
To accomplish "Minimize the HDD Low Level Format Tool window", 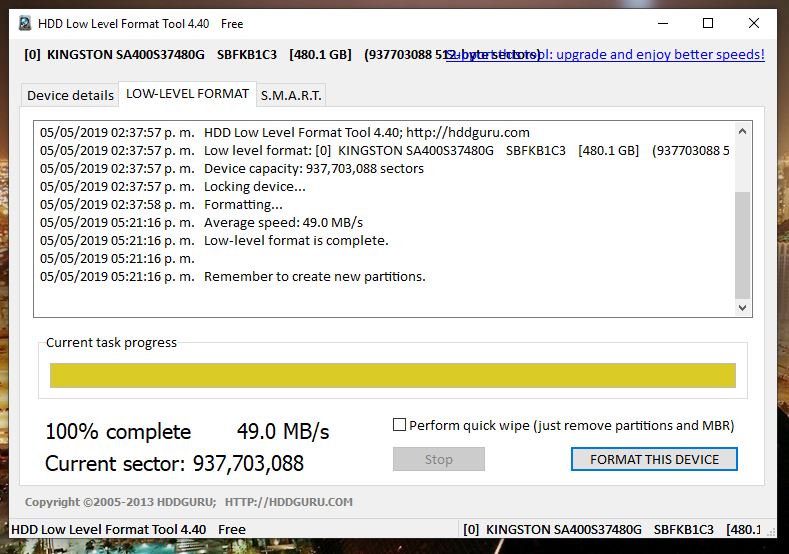I will click(662, 23).
